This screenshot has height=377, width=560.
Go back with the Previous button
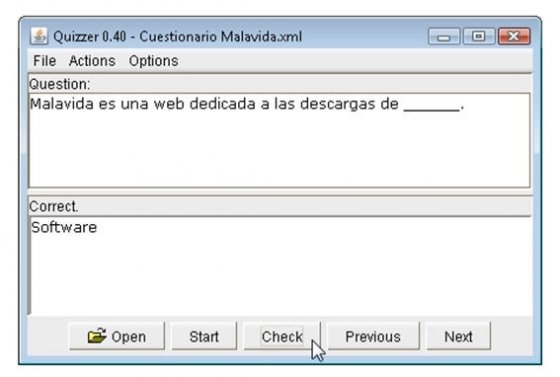373,336
